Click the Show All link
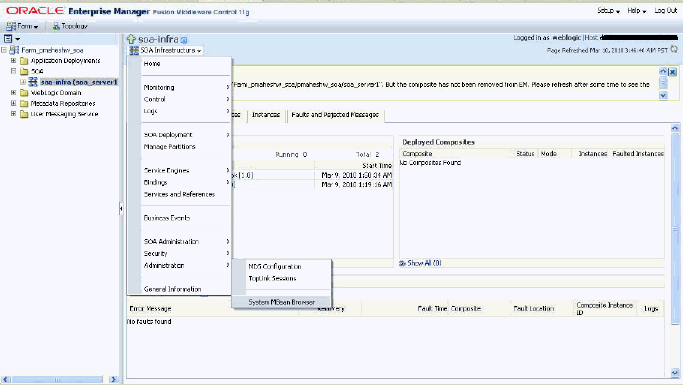This screenshot has width=683, height=385. pyautogui.click(x=424, y=263)
